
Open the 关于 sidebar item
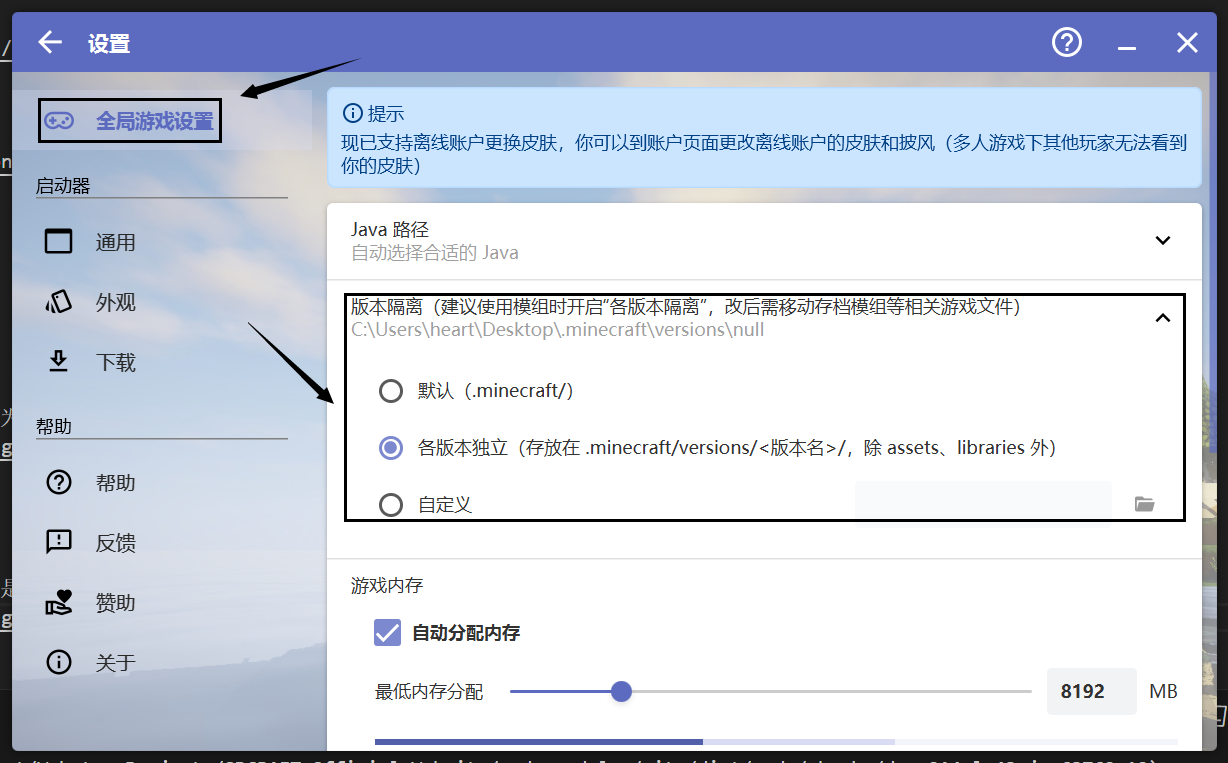point(115,662)
